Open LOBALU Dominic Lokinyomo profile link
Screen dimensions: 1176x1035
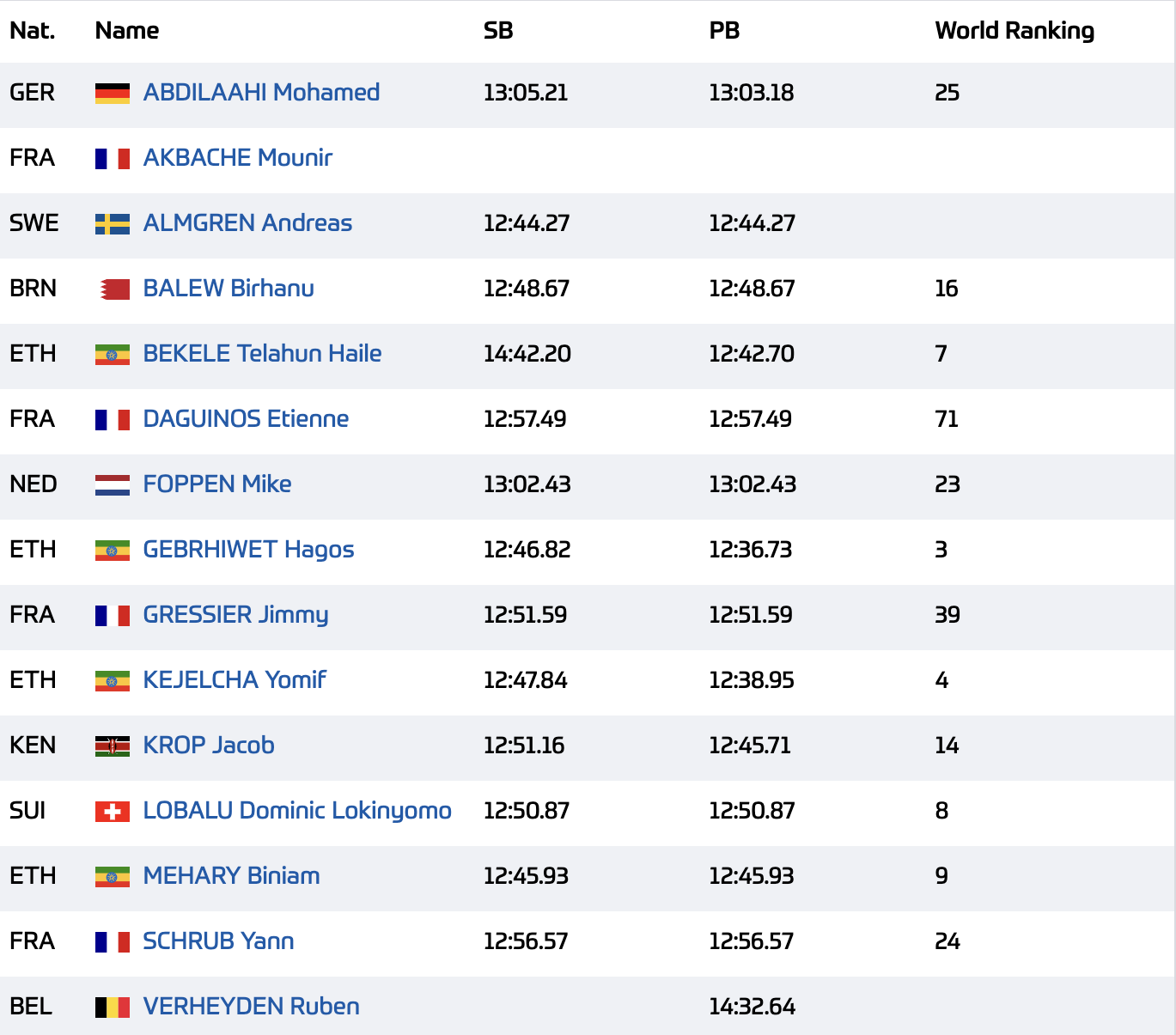click(296, 811)
